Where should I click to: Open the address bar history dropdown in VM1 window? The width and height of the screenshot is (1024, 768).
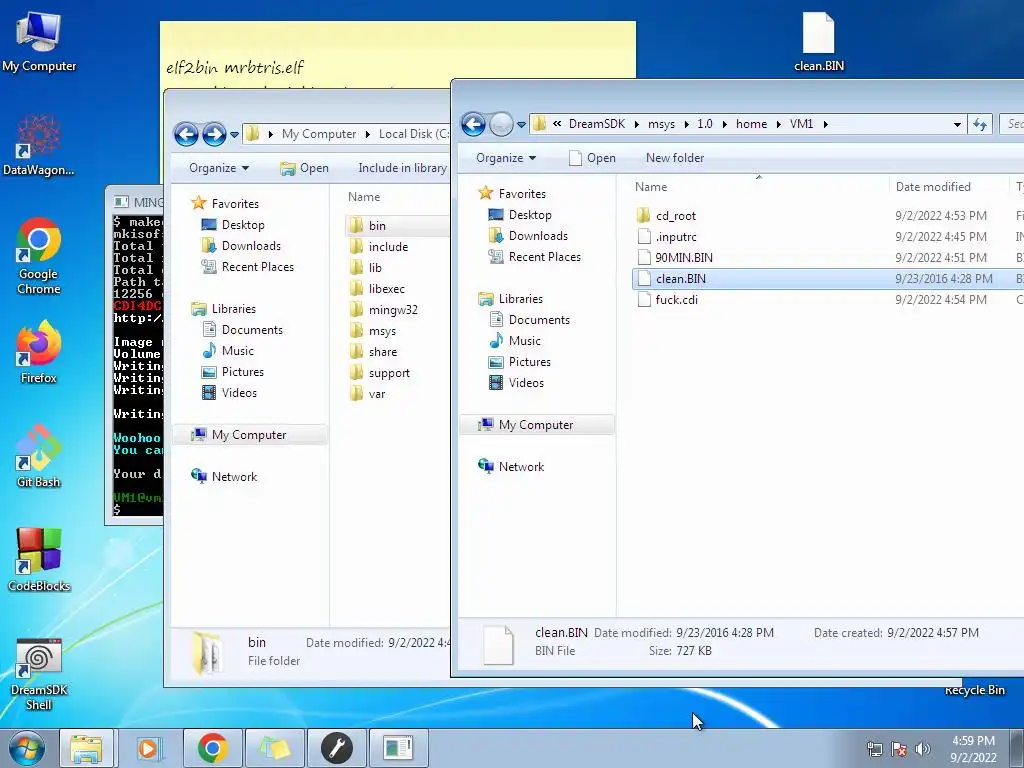tap(957, 124)
